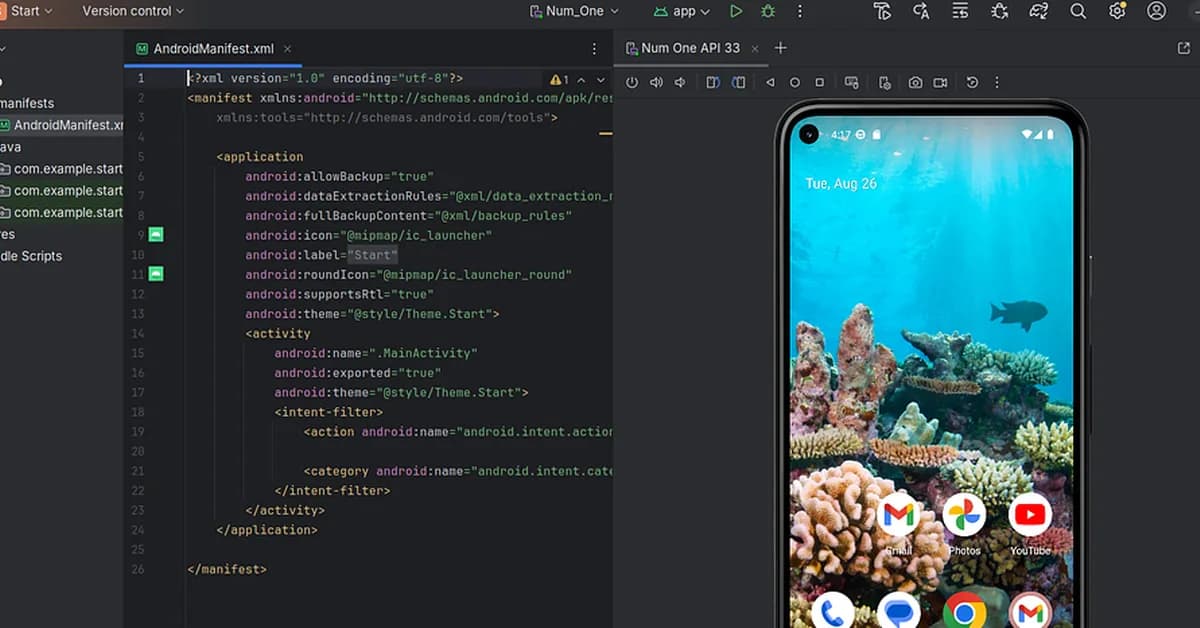Image resolution: width=1200 pixels, height=628 pixels.
Task: Click the '<application' tag on line 5
Action: point(260,156)
